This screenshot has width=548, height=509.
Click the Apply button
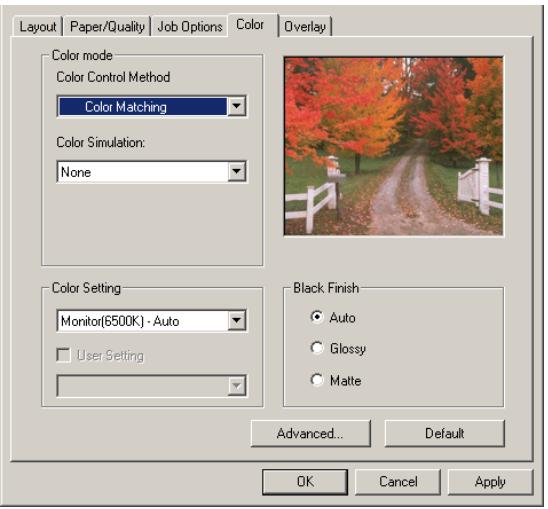[490, 482]
